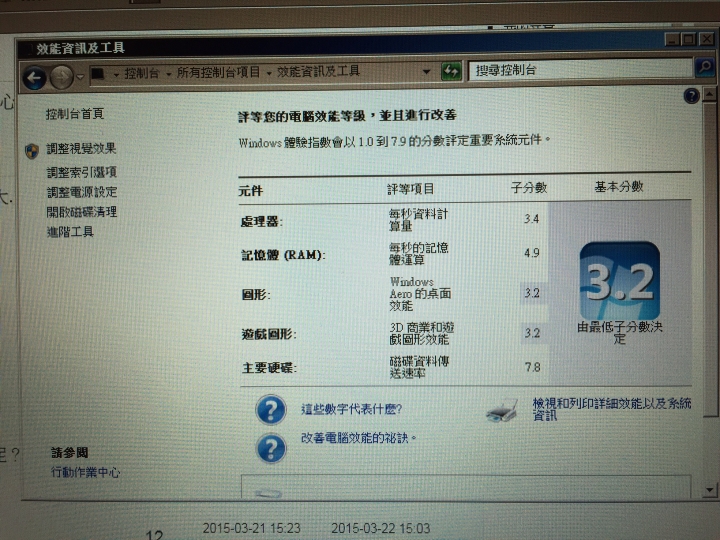Open 檢視和列印詳細效能以及系統資訊 link
Viewport: 720px width, 540px height.
612,409
